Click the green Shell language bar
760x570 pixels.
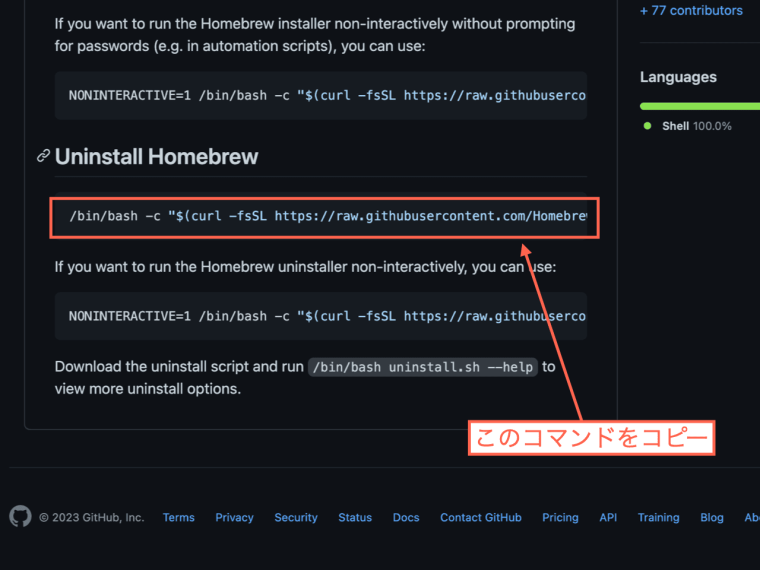click(700, 106)
